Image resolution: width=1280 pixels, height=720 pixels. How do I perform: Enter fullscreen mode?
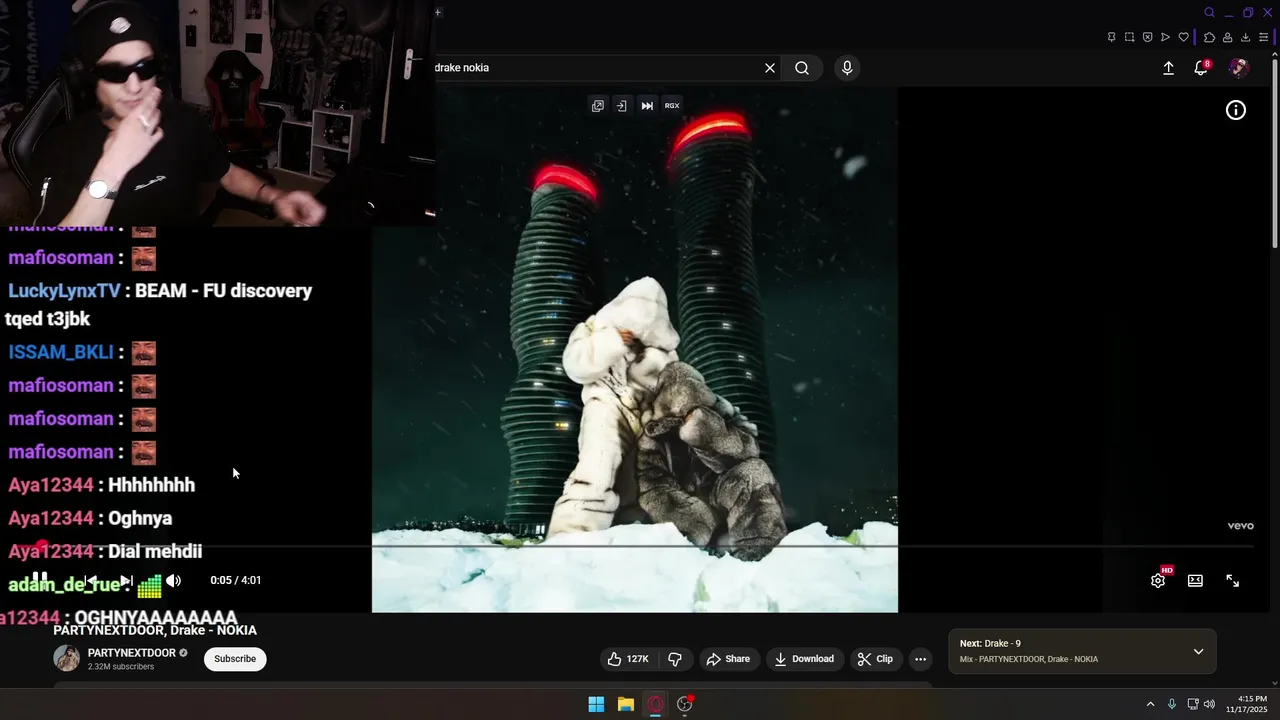1233,580
